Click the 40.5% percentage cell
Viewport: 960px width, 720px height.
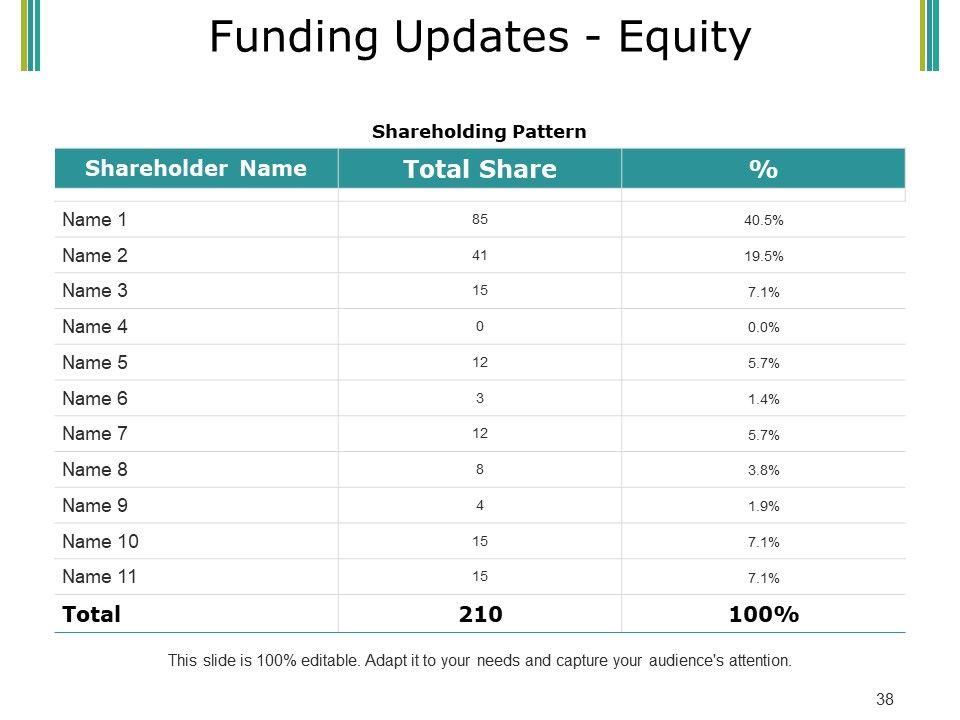pos(763,220)
